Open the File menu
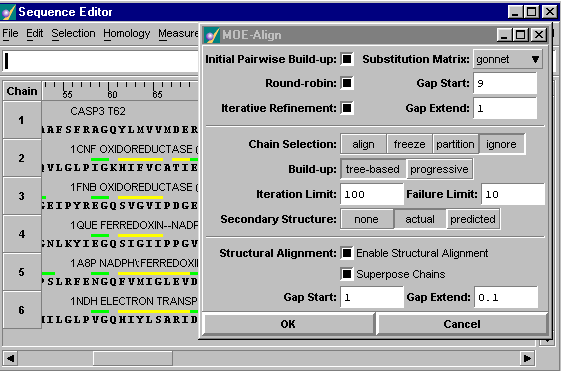The image size is (561, 371). 10,34
